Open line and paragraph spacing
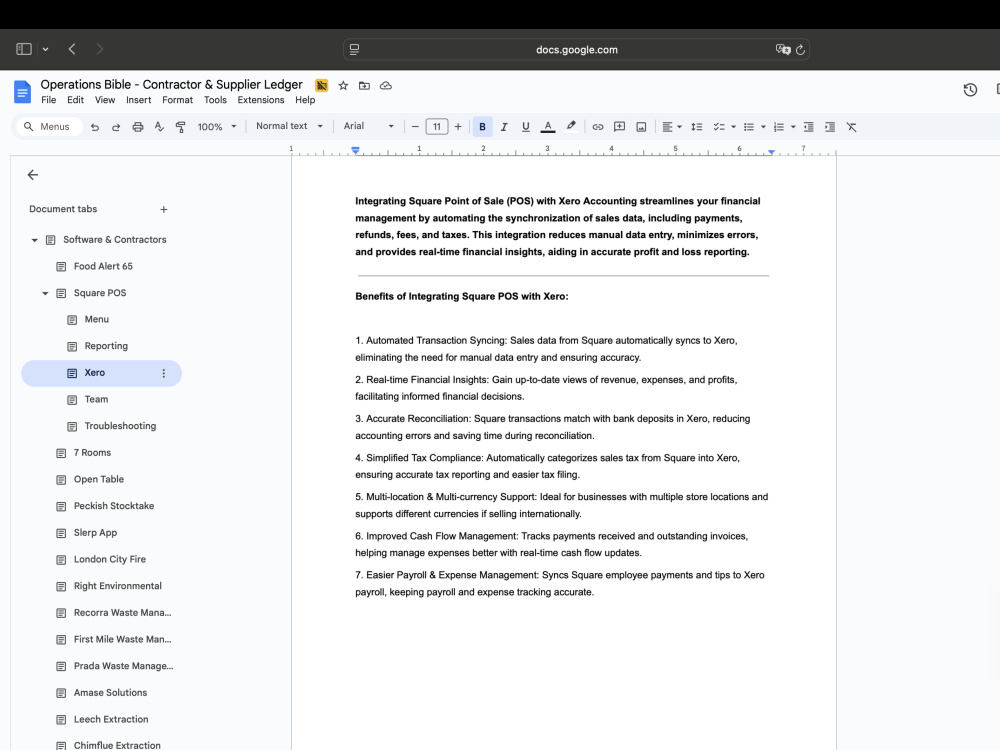 [x=696, y=127]
